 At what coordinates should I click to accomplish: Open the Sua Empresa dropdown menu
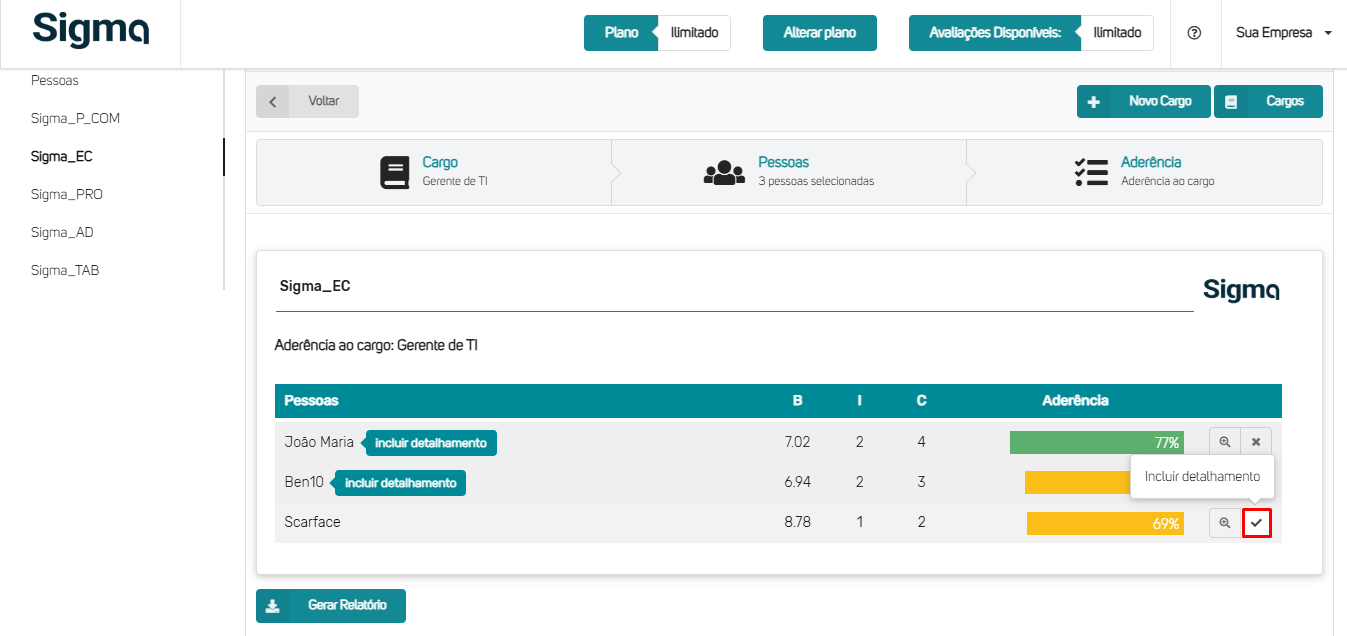1283,33
